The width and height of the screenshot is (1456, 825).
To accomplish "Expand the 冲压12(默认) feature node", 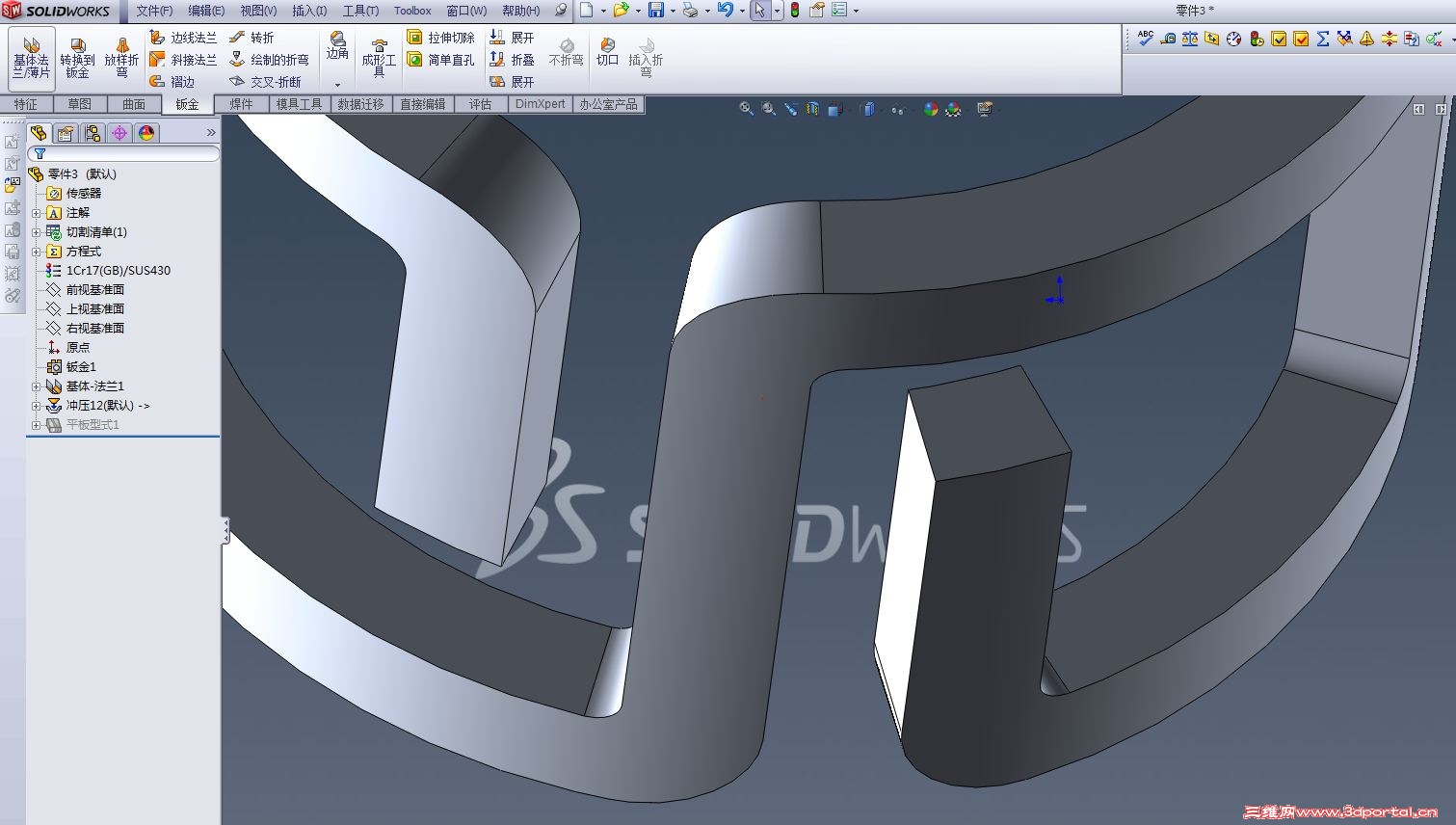I will [x=37, y=406].
